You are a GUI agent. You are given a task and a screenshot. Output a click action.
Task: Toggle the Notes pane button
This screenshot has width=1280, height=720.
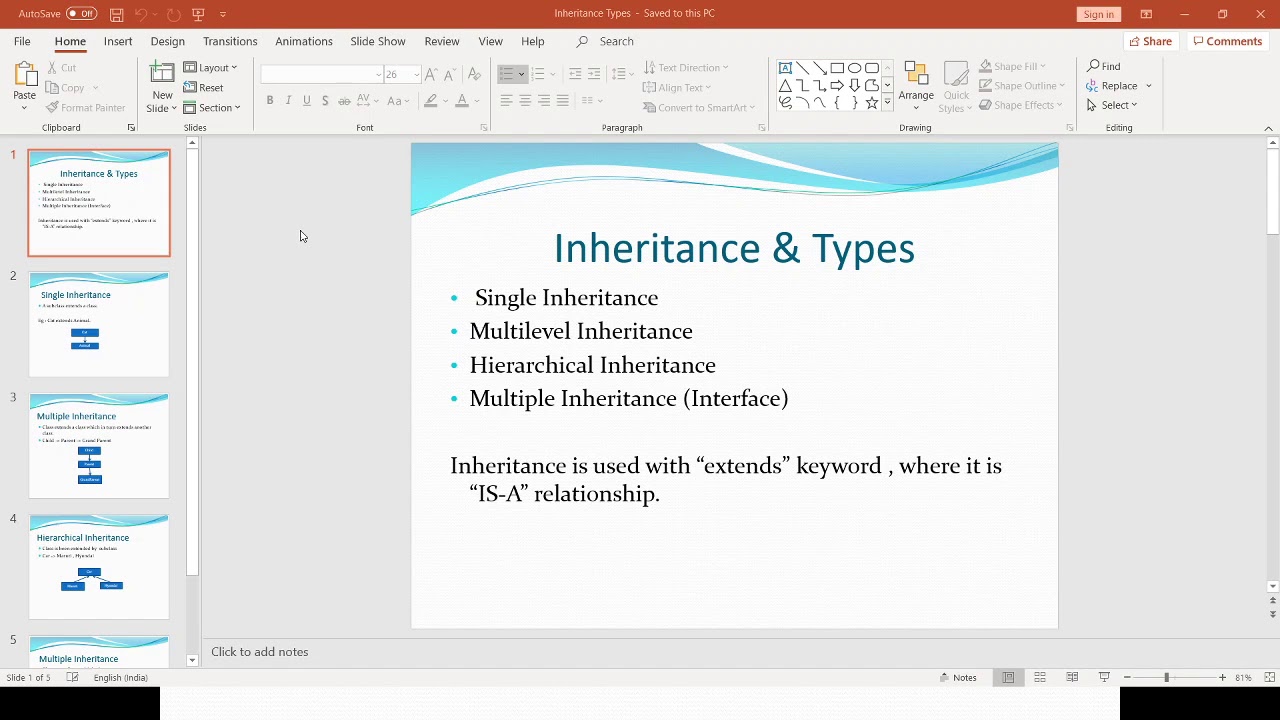(958, 678)
